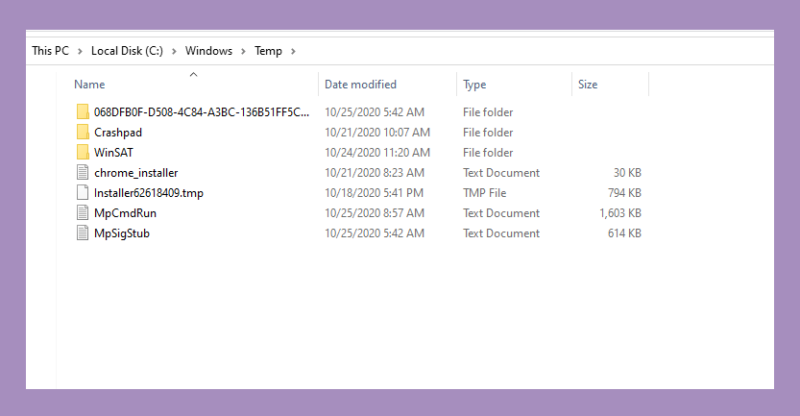The height and width of the screenshot is (416, 800).
Task: Navigate to This PC breadcrumb
Action: tap(50, 51)
